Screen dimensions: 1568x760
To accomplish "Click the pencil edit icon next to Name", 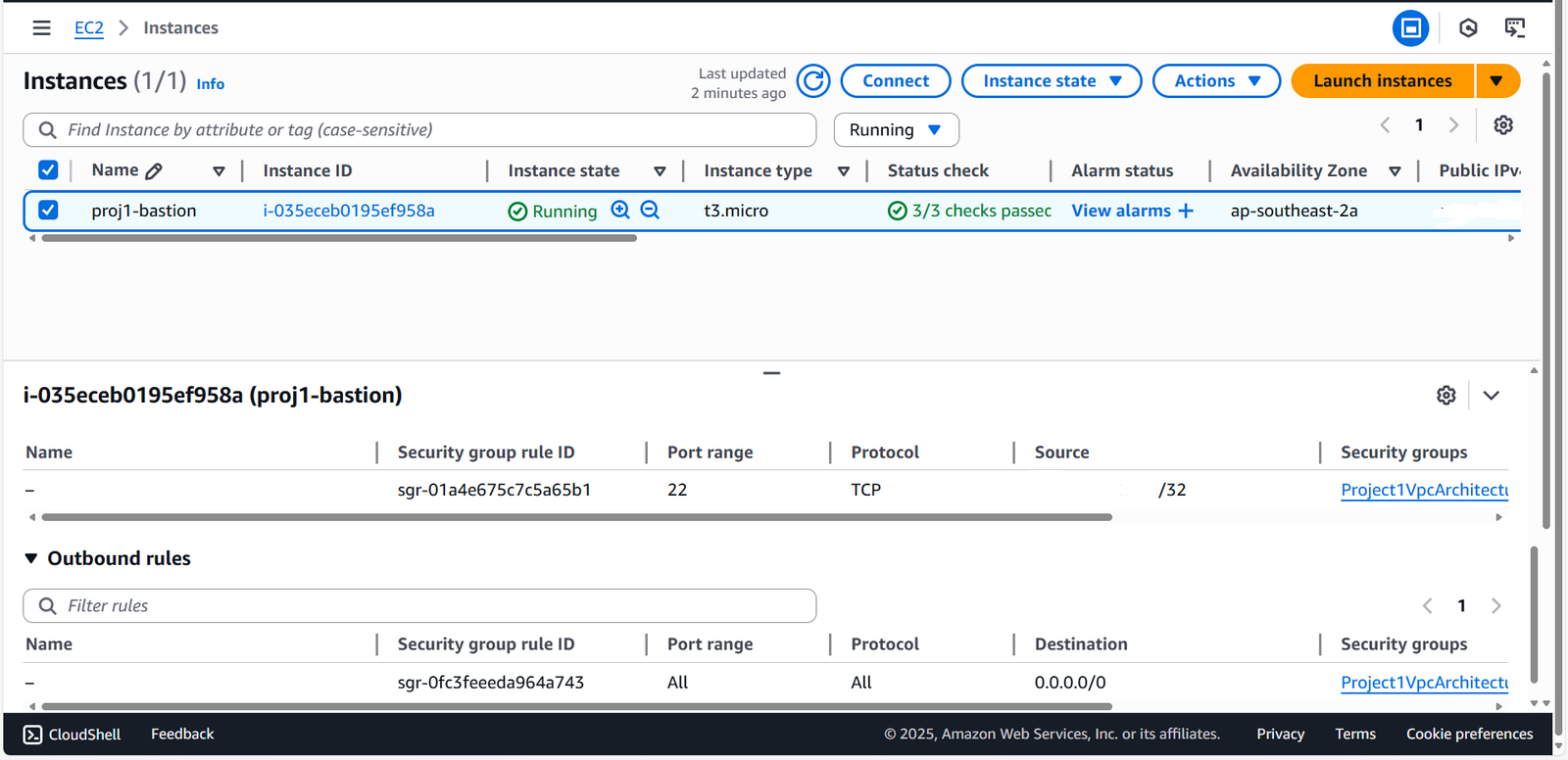I will click(154, 171).
